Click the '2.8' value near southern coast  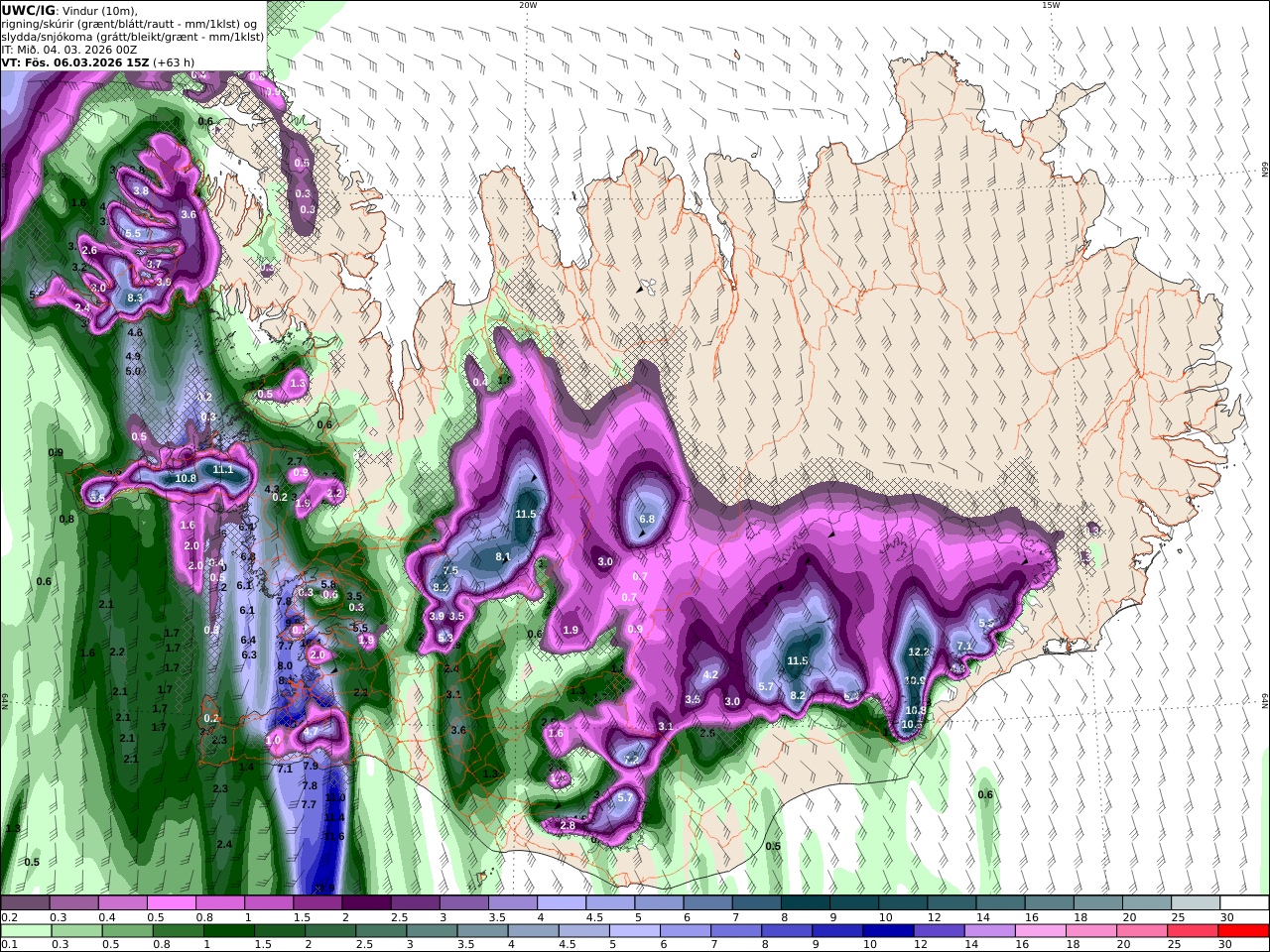(x=568, y=825)
